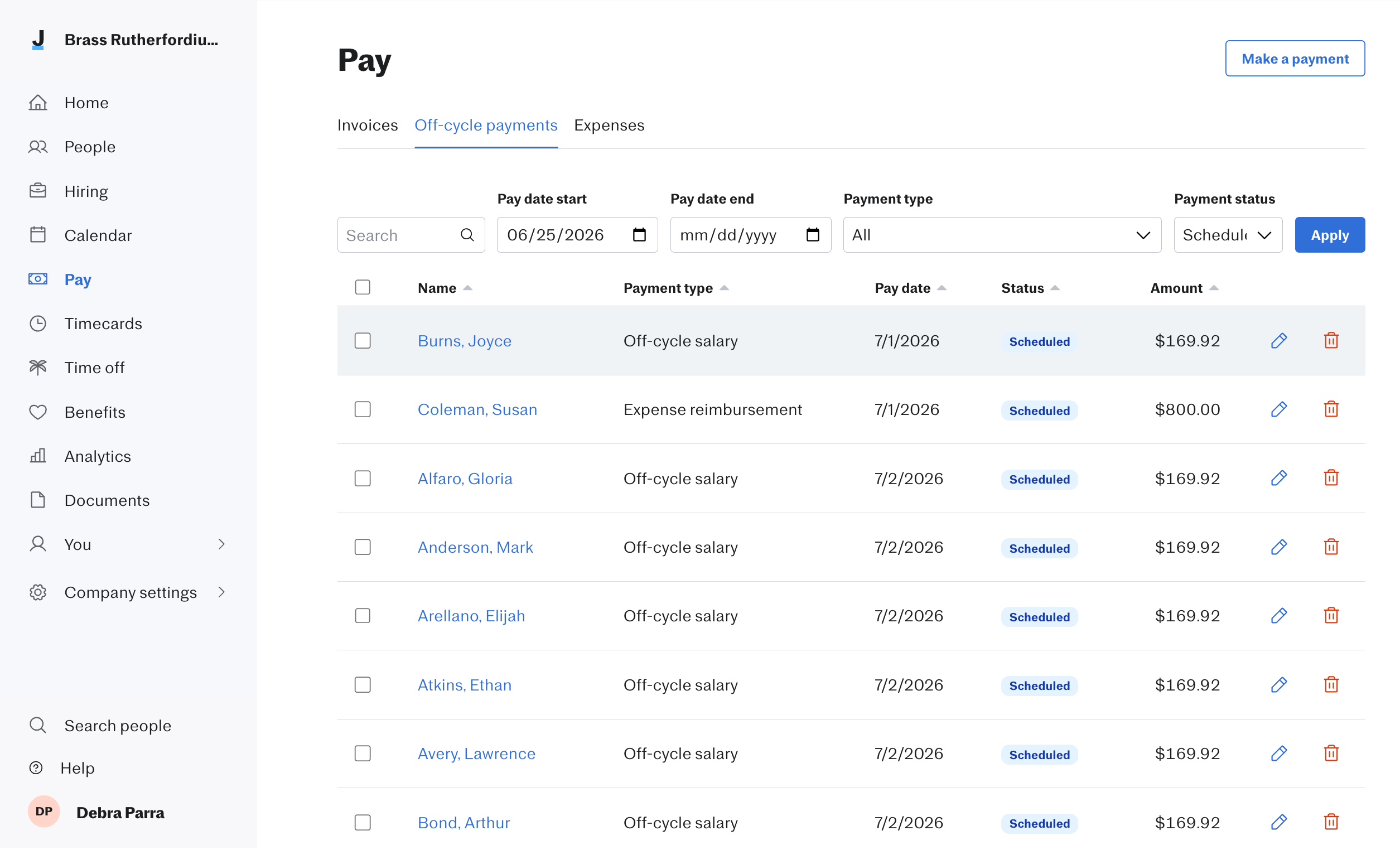The width and height of the screenshot is (1400, 850).
Task: Select the Off-cycle payments tab
Action: point(486,125)
